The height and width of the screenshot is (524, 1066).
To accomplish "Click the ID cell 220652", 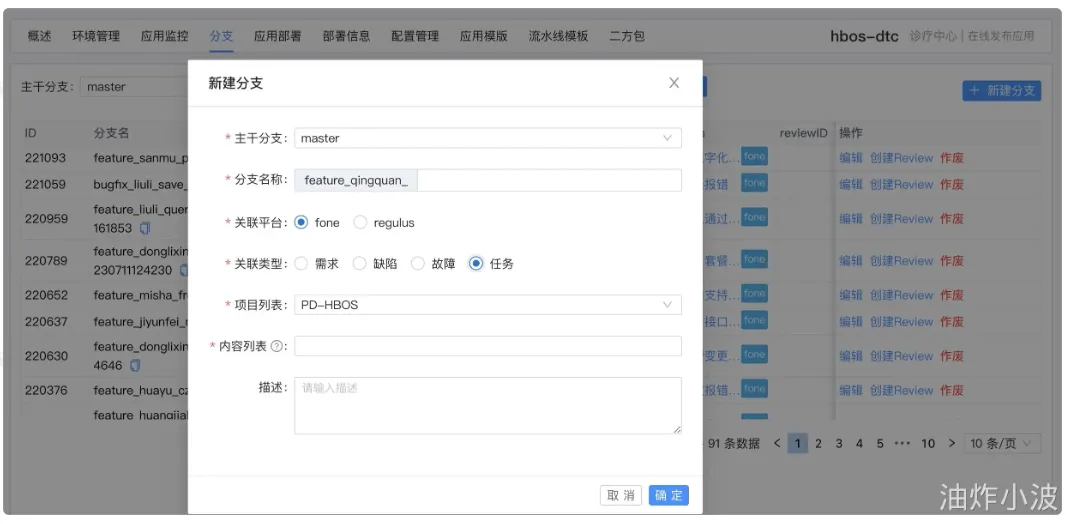I will click(46, 295).
